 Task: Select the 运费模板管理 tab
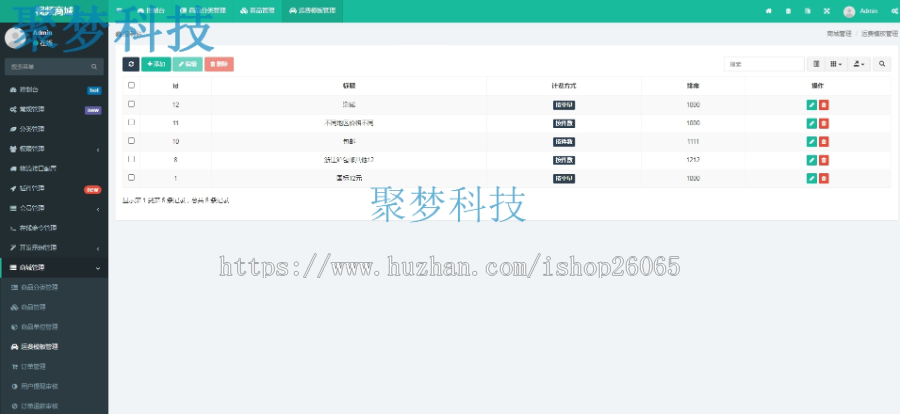coord(312,11)
